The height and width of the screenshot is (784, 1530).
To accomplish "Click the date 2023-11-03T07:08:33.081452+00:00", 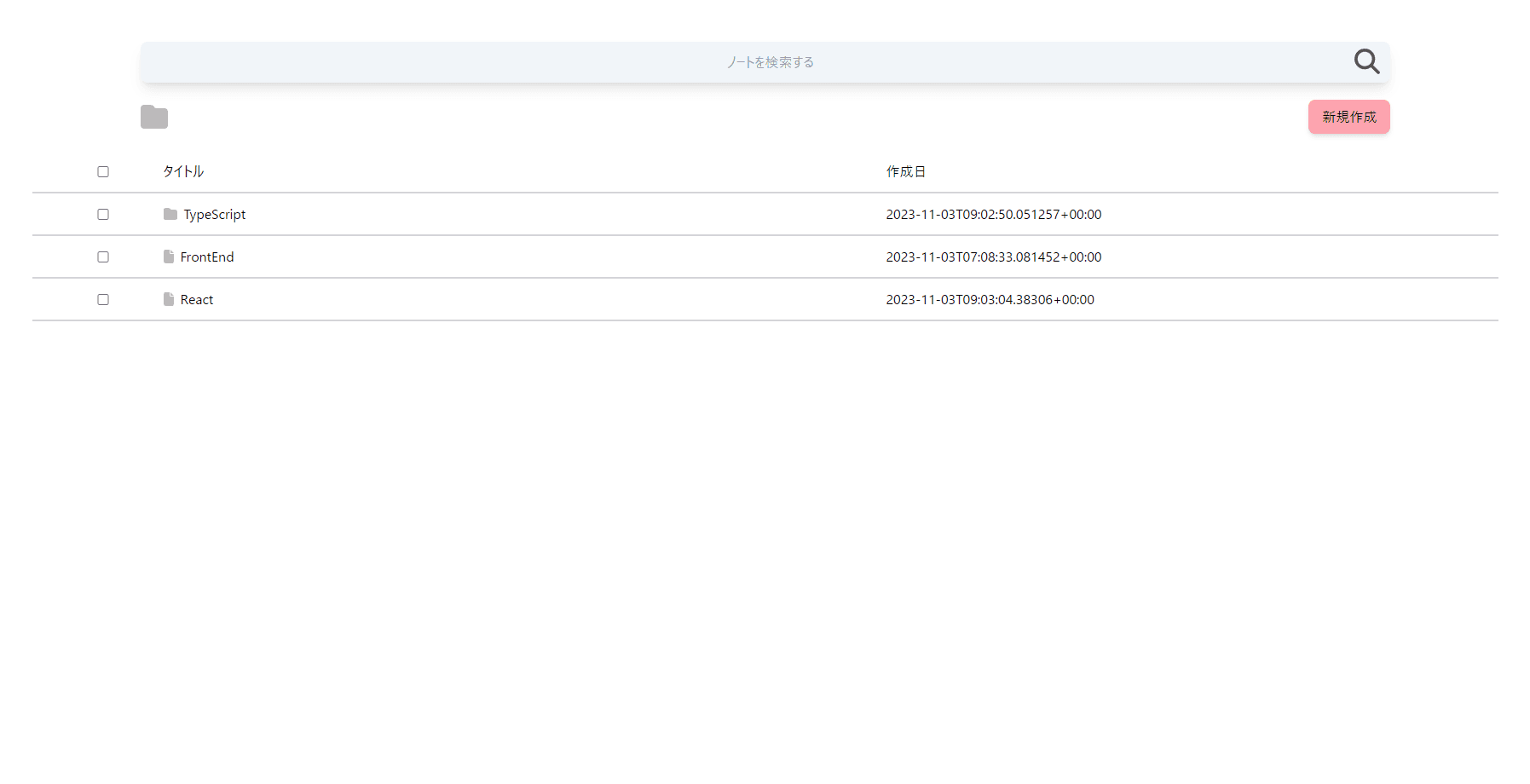I will click(994, 257).
